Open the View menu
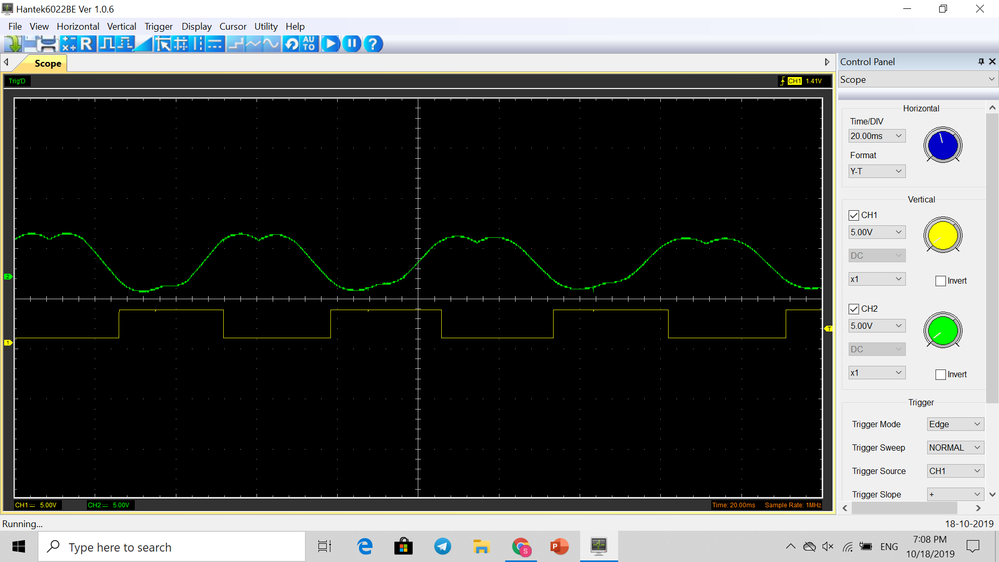 tap(39, 27)
